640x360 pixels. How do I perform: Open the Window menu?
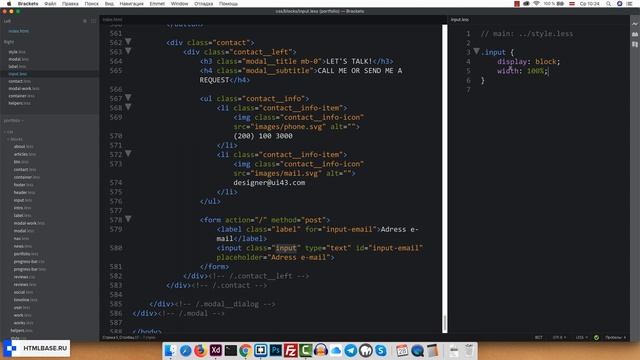coord(179,4)
